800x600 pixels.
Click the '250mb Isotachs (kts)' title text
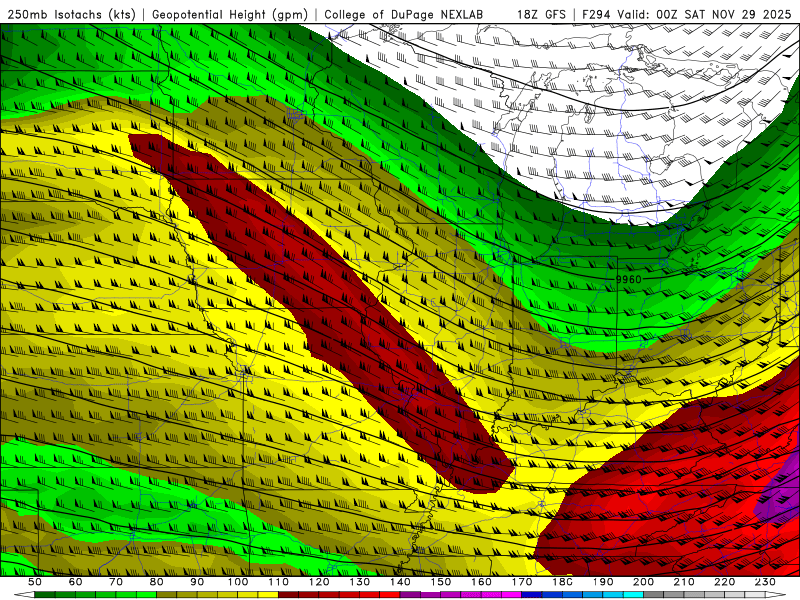pos(71,15)
